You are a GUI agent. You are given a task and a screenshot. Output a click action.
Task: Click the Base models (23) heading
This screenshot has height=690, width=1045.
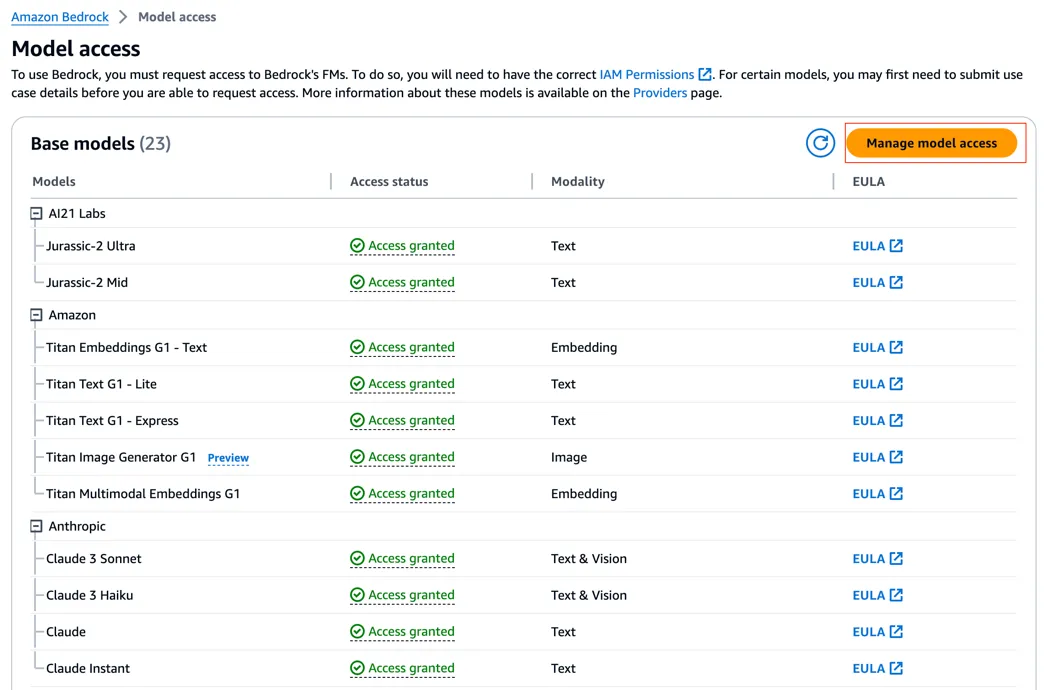click(101, 143)
